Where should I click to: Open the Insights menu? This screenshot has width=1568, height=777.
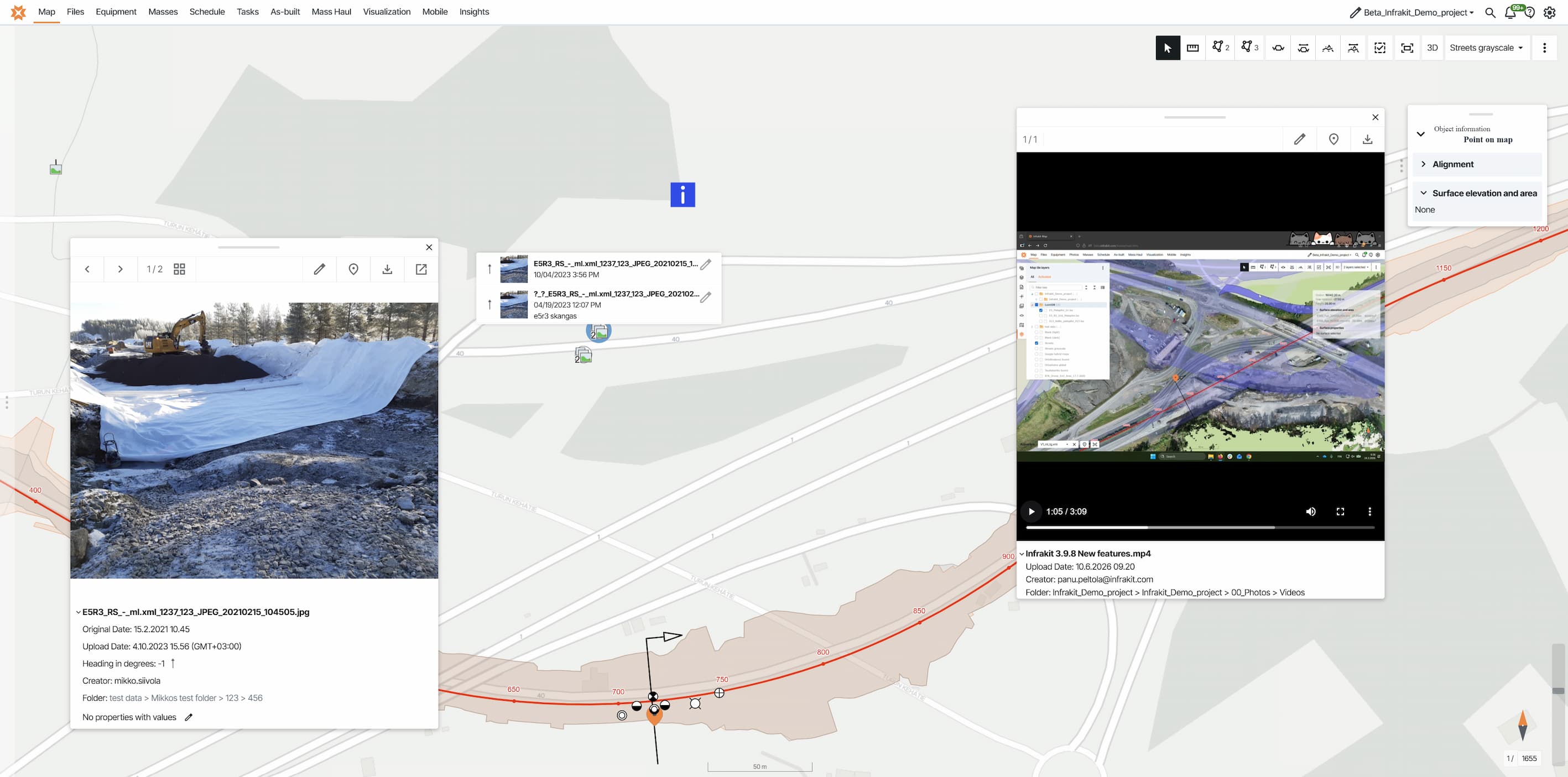(474, 12)
